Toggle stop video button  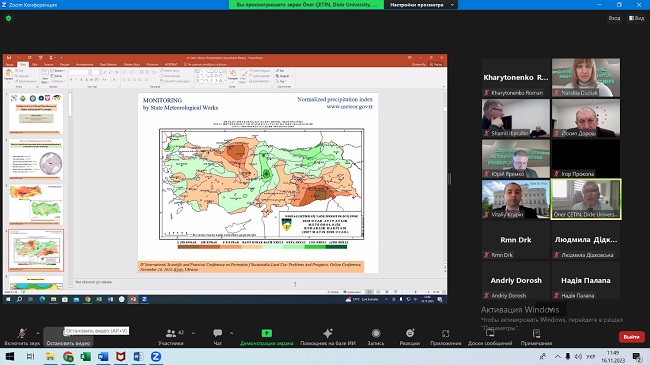pyautogui.click(x=68, y=337)
